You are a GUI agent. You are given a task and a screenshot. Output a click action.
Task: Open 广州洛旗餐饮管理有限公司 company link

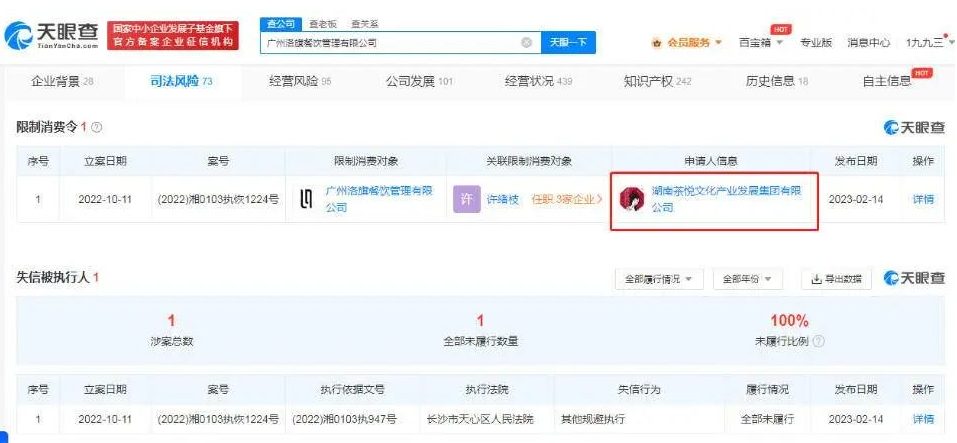379,199
